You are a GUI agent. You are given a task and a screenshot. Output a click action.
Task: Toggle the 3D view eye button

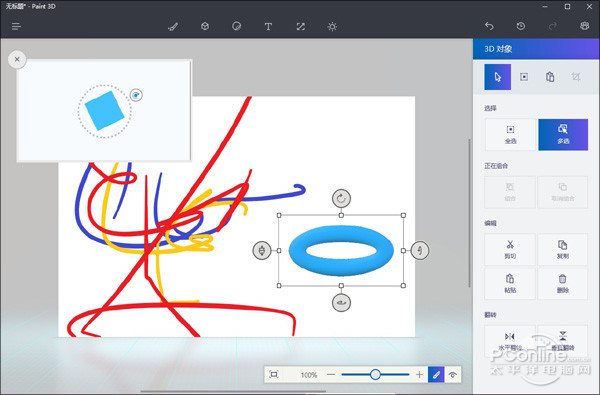click(x=453, y=374)
